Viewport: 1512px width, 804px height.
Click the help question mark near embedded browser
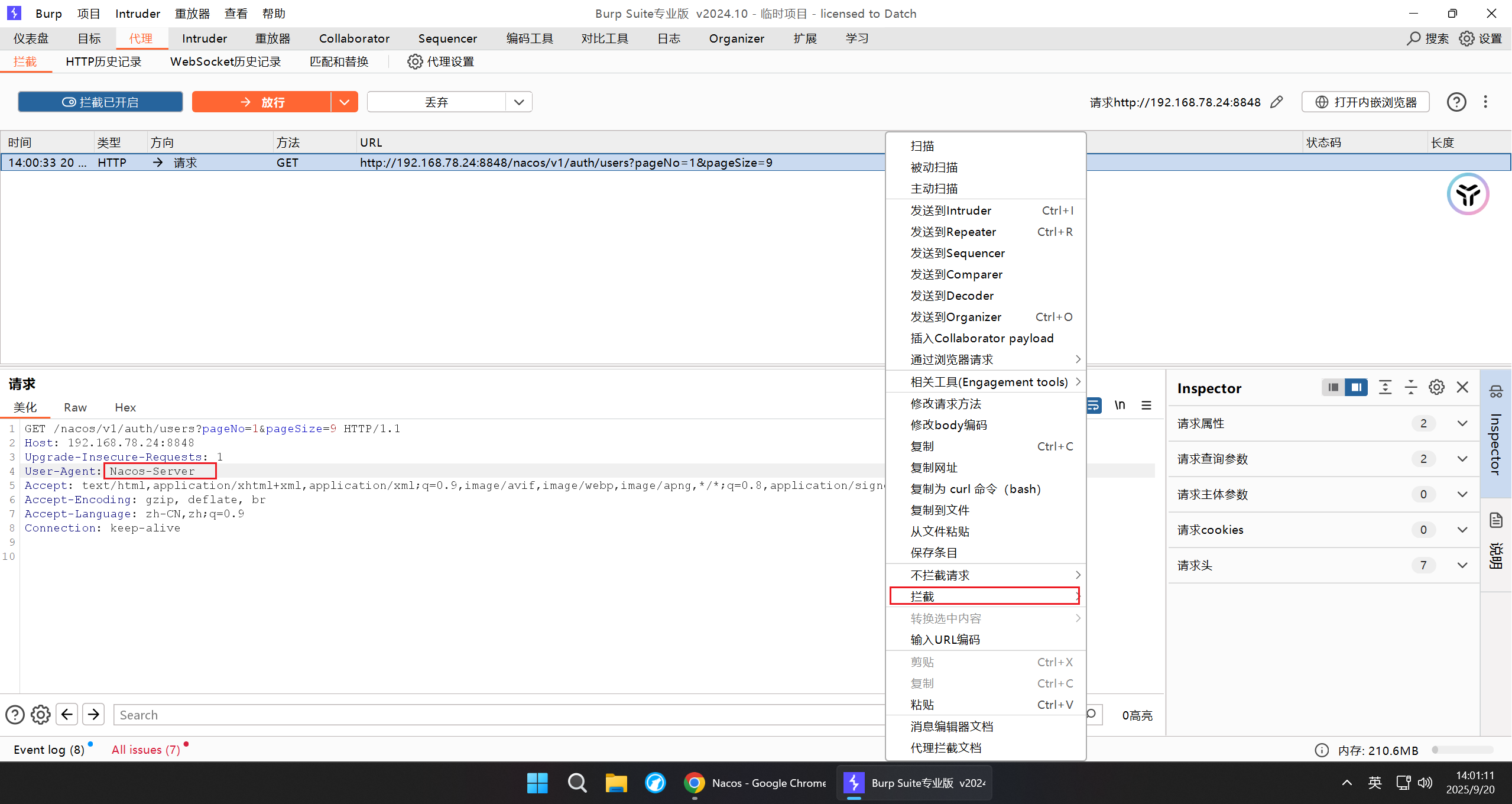(x=1456, y=102)
